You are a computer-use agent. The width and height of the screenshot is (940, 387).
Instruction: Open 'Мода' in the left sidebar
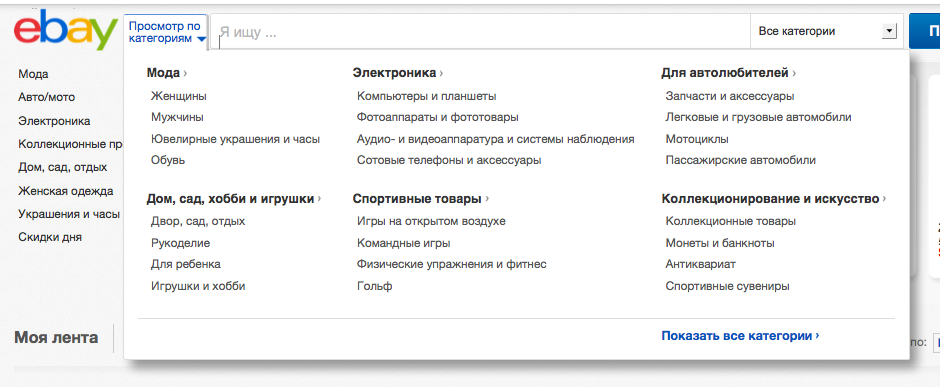[x=34, y=74]
